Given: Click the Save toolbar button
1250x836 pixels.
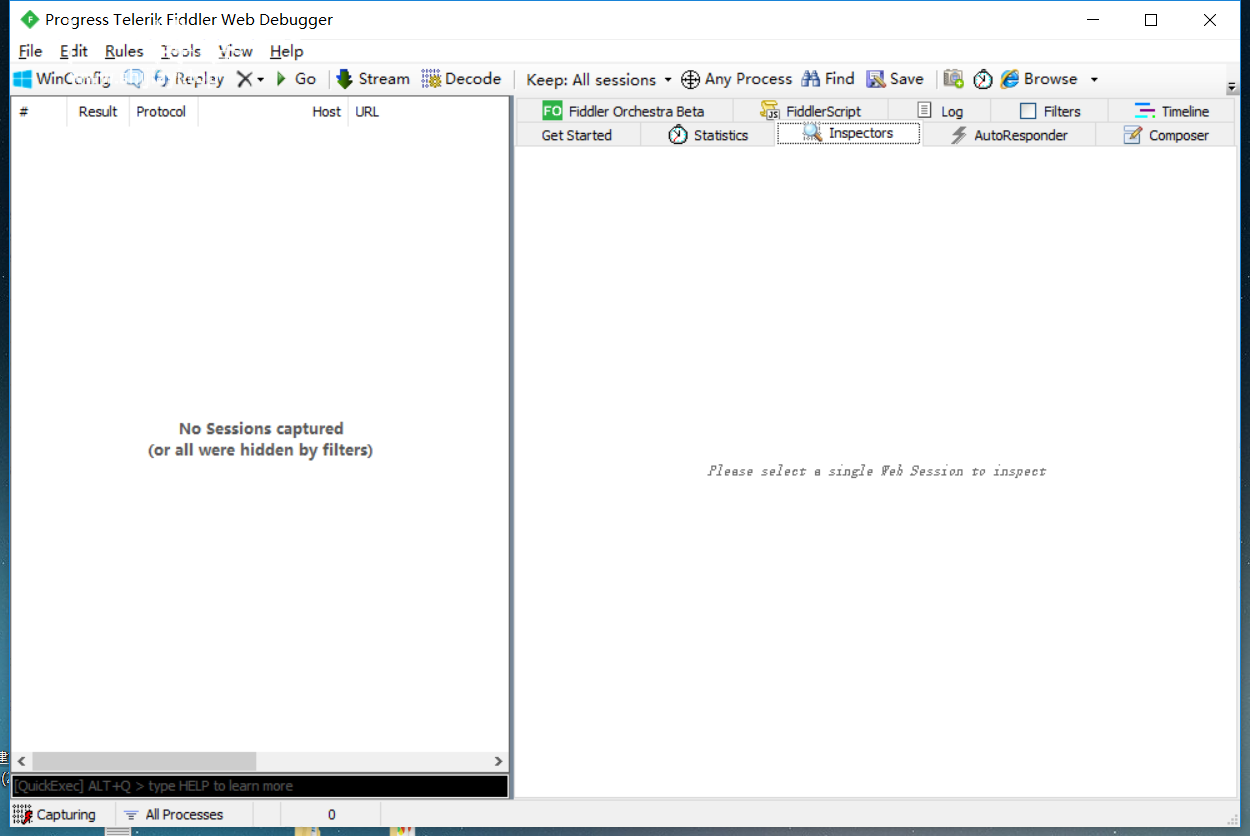Looking at the screenshot, I should pos(895,79).
